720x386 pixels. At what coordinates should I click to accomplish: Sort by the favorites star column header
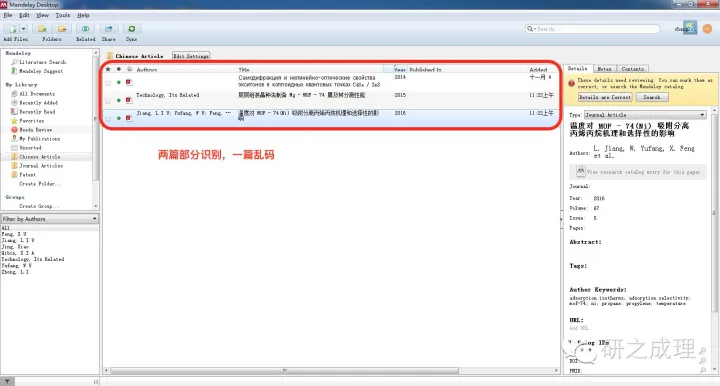(108, 69)
